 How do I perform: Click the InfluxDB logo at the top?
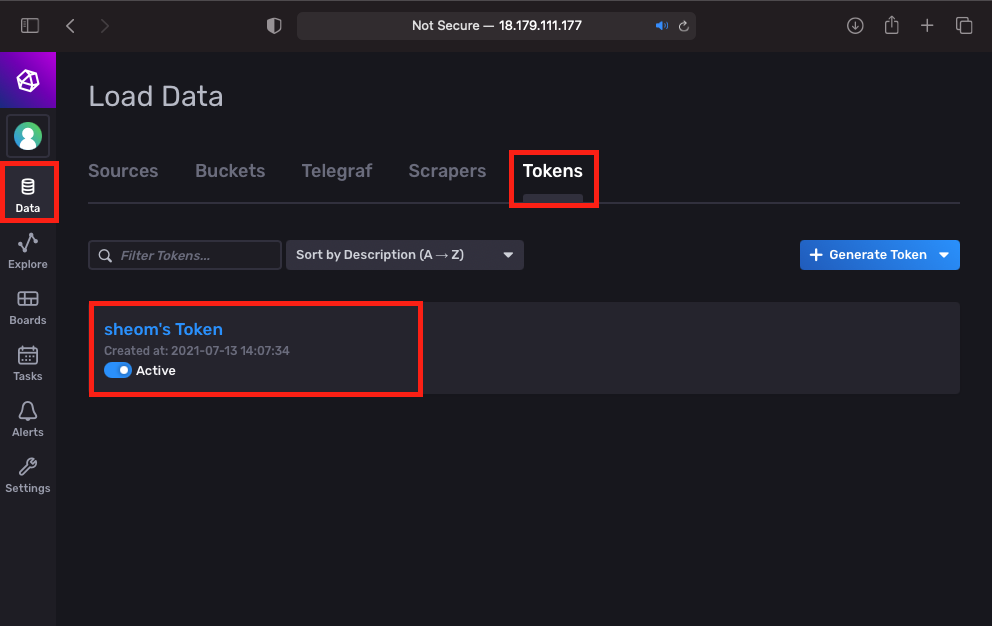pyautogui.click(x=27, y=80)
